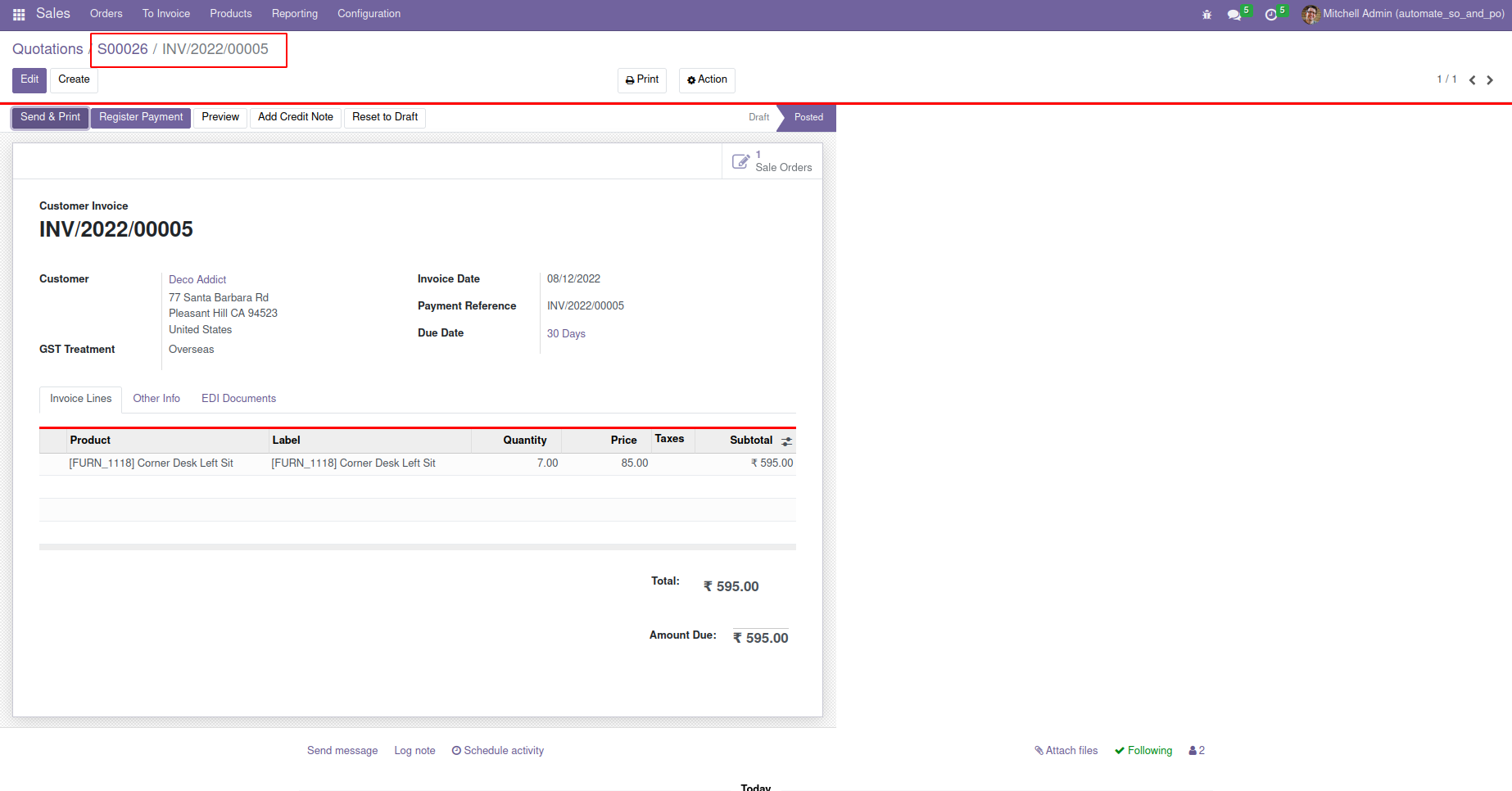Switch to Invoice Lines tab

[80, 400]
